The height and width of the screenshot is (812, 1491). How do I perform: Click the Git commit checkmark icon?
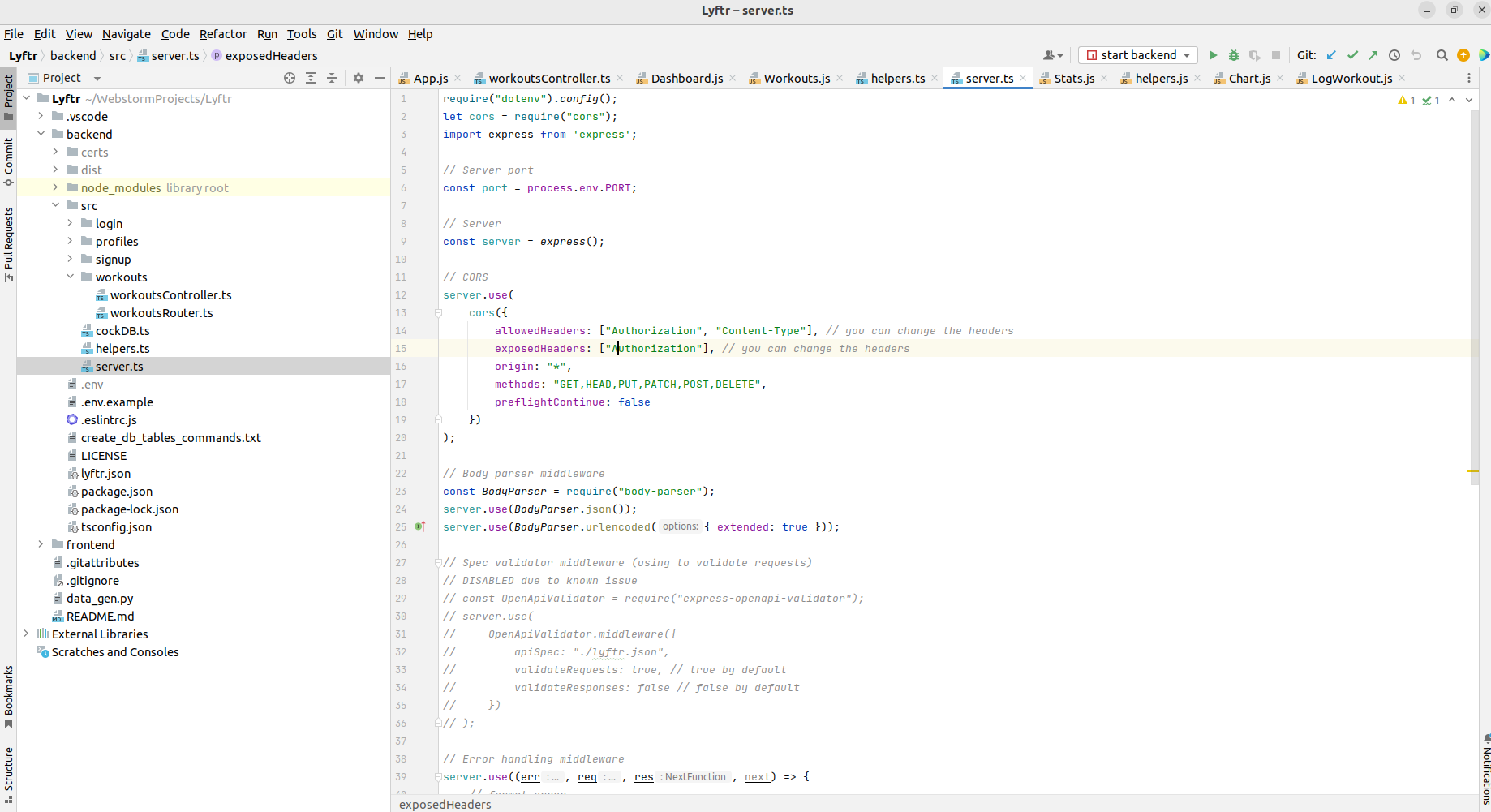[1352, 55]
